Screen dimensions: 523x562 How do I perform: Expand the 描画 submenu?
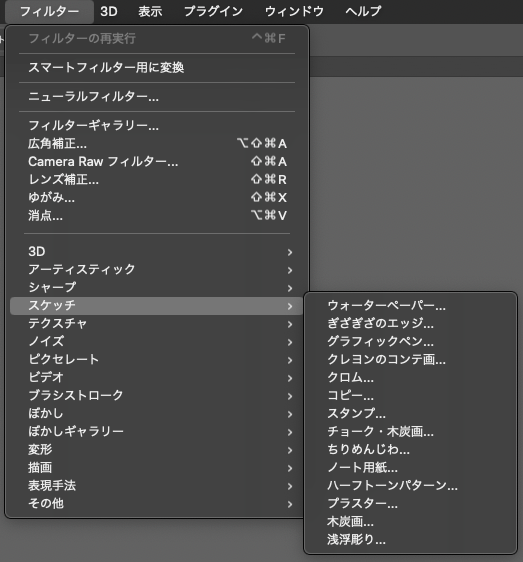(x=157, y=468)
